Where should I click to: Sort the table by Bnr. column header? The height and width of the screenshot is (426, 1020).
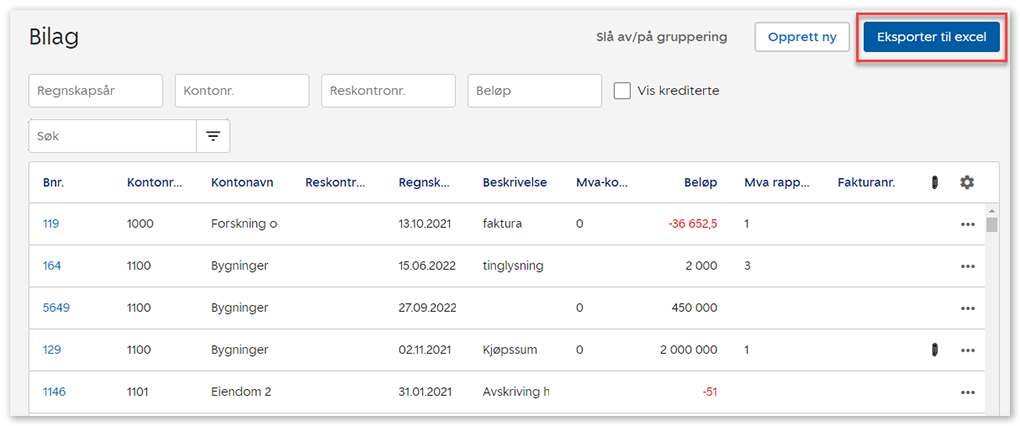[53, 182]
